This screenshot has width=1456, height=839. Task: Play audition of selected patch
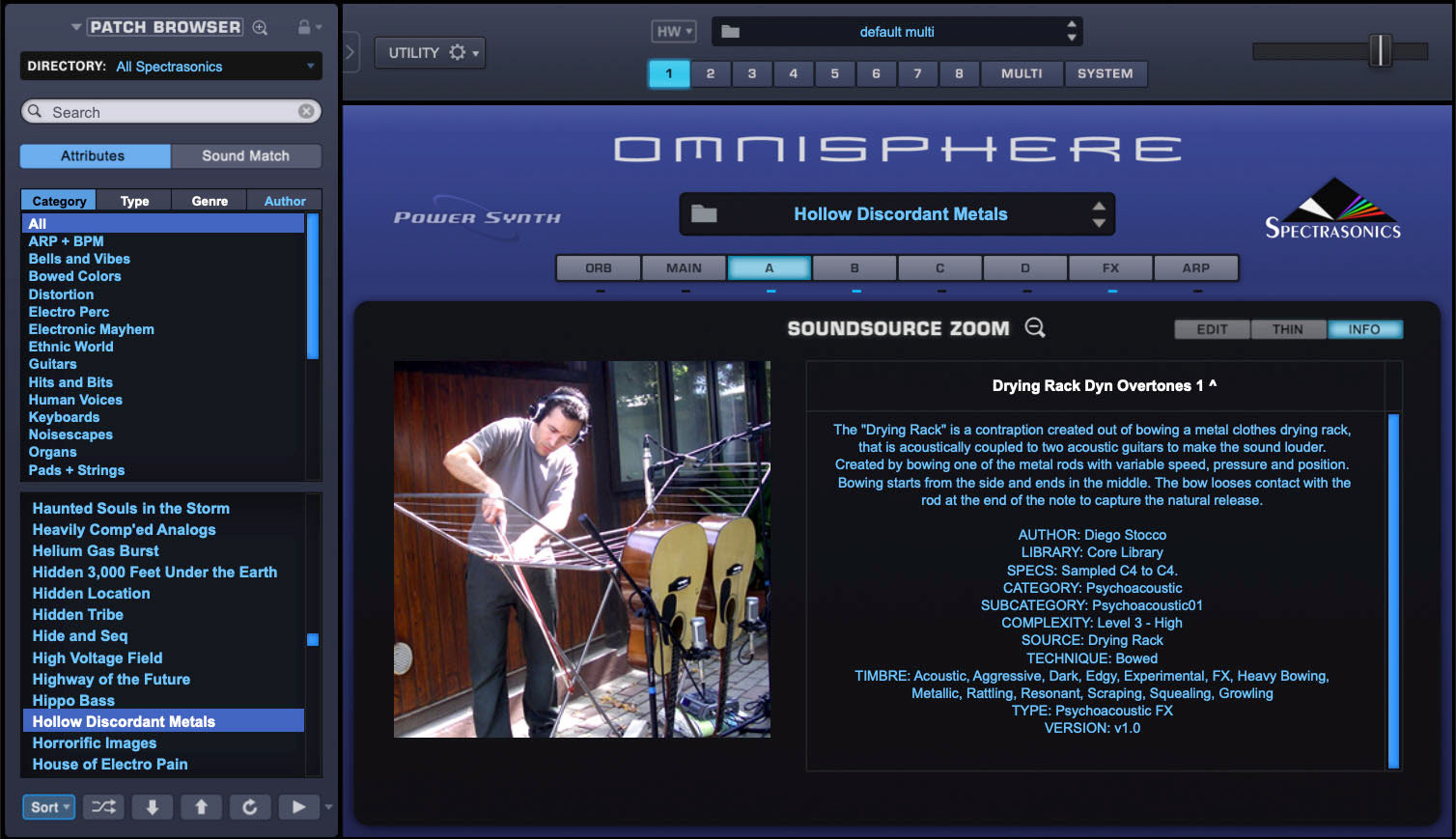click(299, 807)
